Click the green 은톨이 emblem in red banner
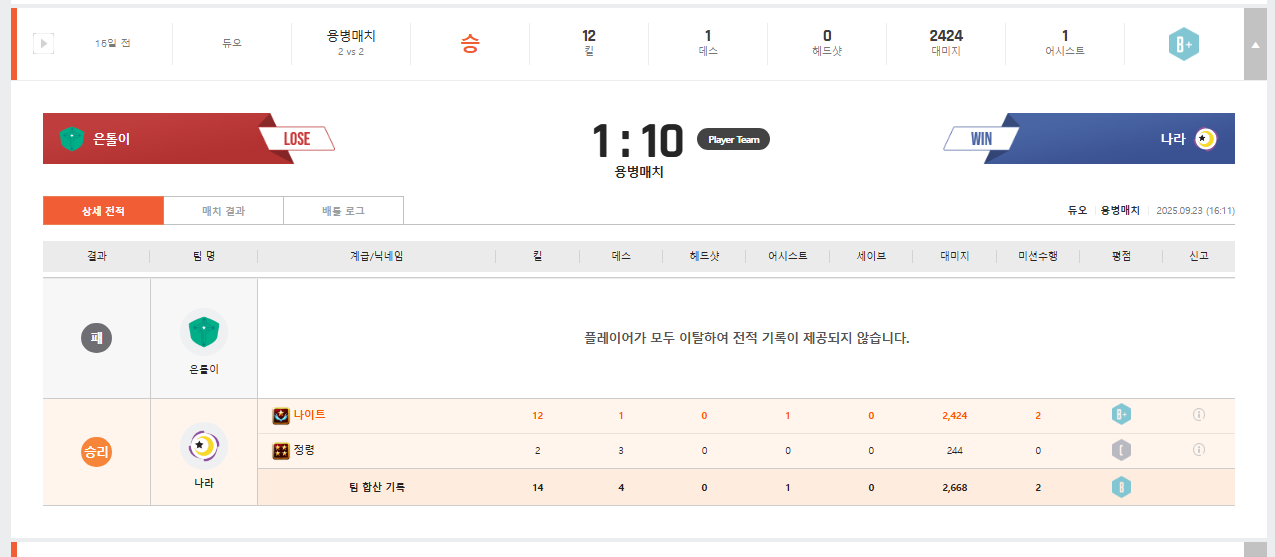 (71, 139)
